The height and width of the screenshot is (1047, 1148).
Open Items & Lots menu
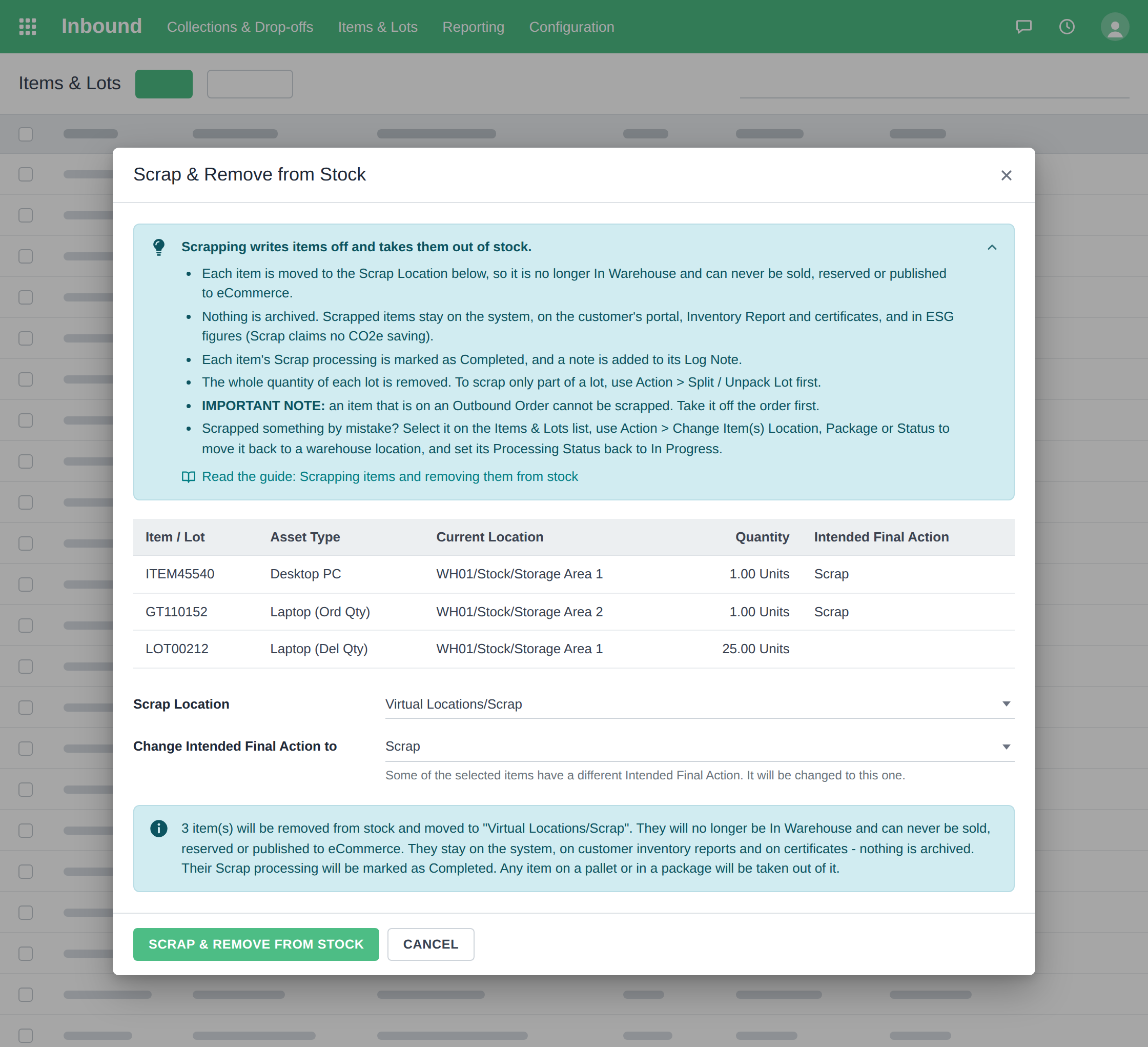(378, 27)
